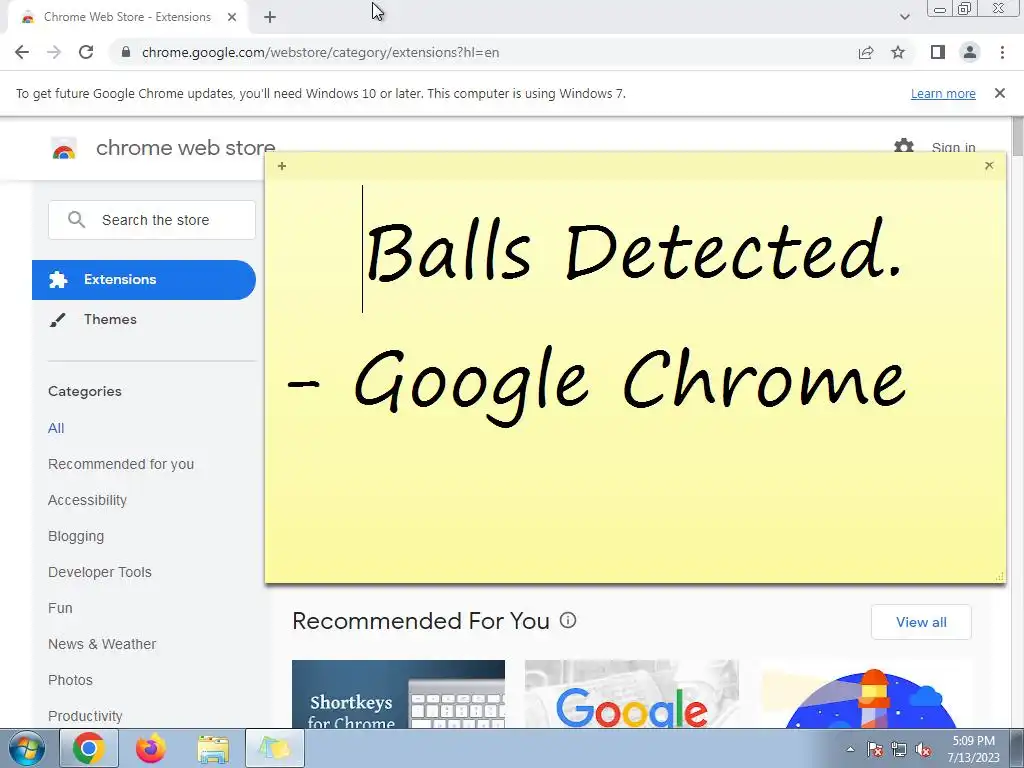Reload the Chrome Web Store page
This screenshot has height=768, width=1024.
(86, 52)
